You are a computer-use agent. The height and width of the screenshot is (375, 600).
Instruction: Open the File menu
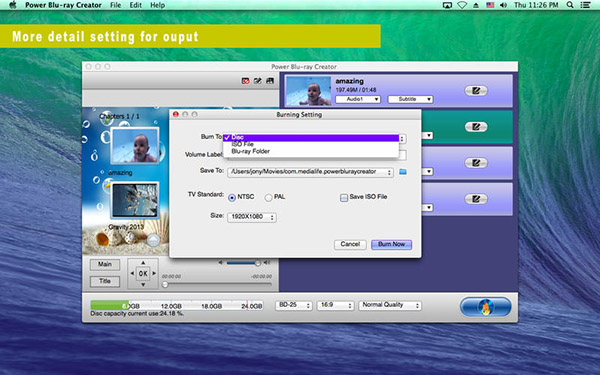pyautogui.click(x=115, y=5)
